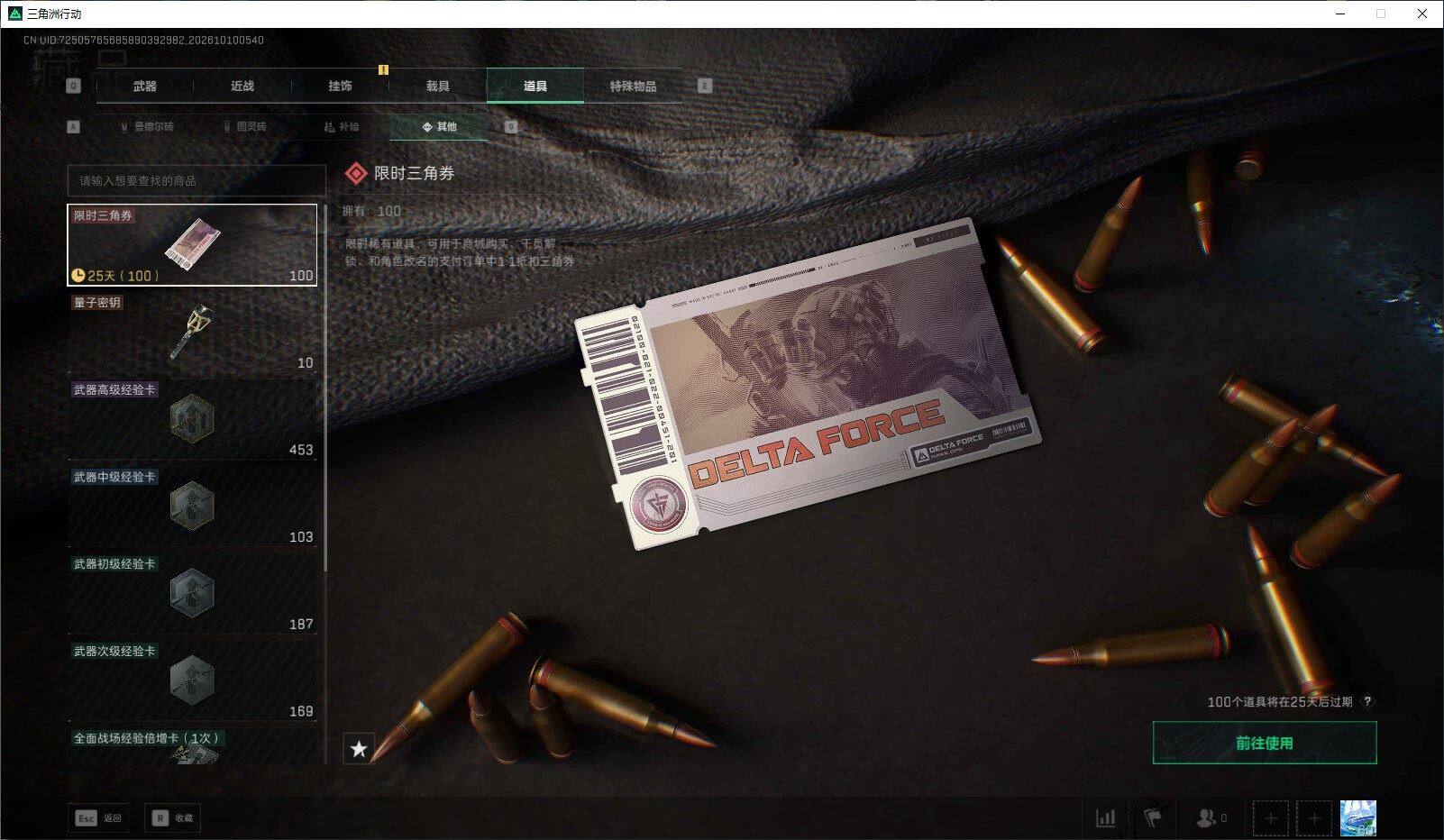Click the friends list icon
1444x840 pixels.
(x=1211, y=818)
